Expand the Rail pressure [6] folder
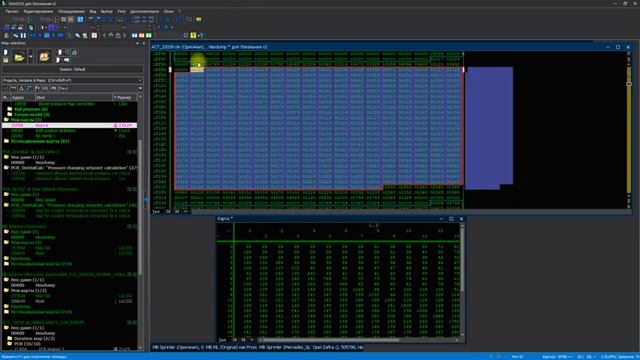Image resolution: width=640 pixels, height=360 pixels. click(31, 109)
